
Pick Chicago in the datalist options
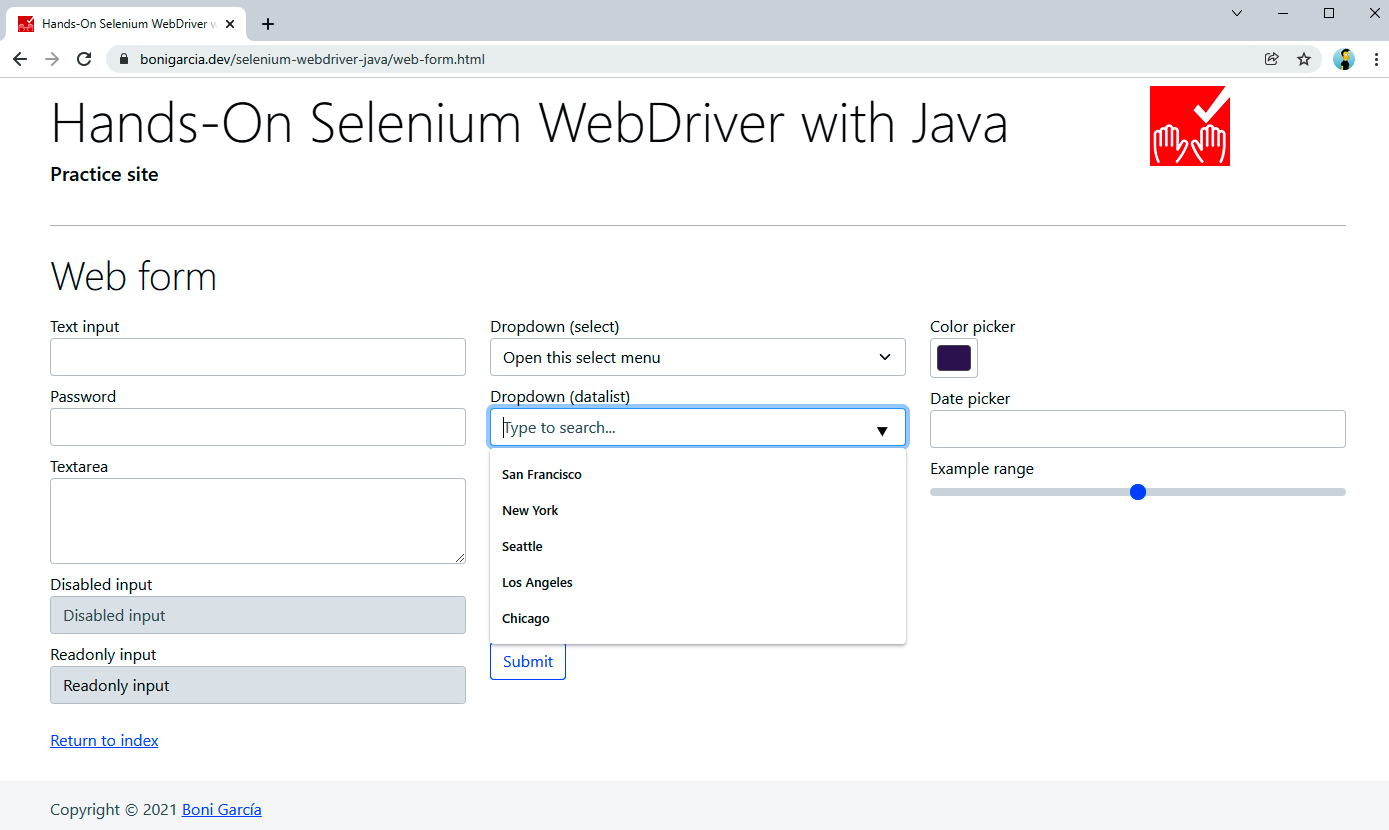tap(526, 619)
